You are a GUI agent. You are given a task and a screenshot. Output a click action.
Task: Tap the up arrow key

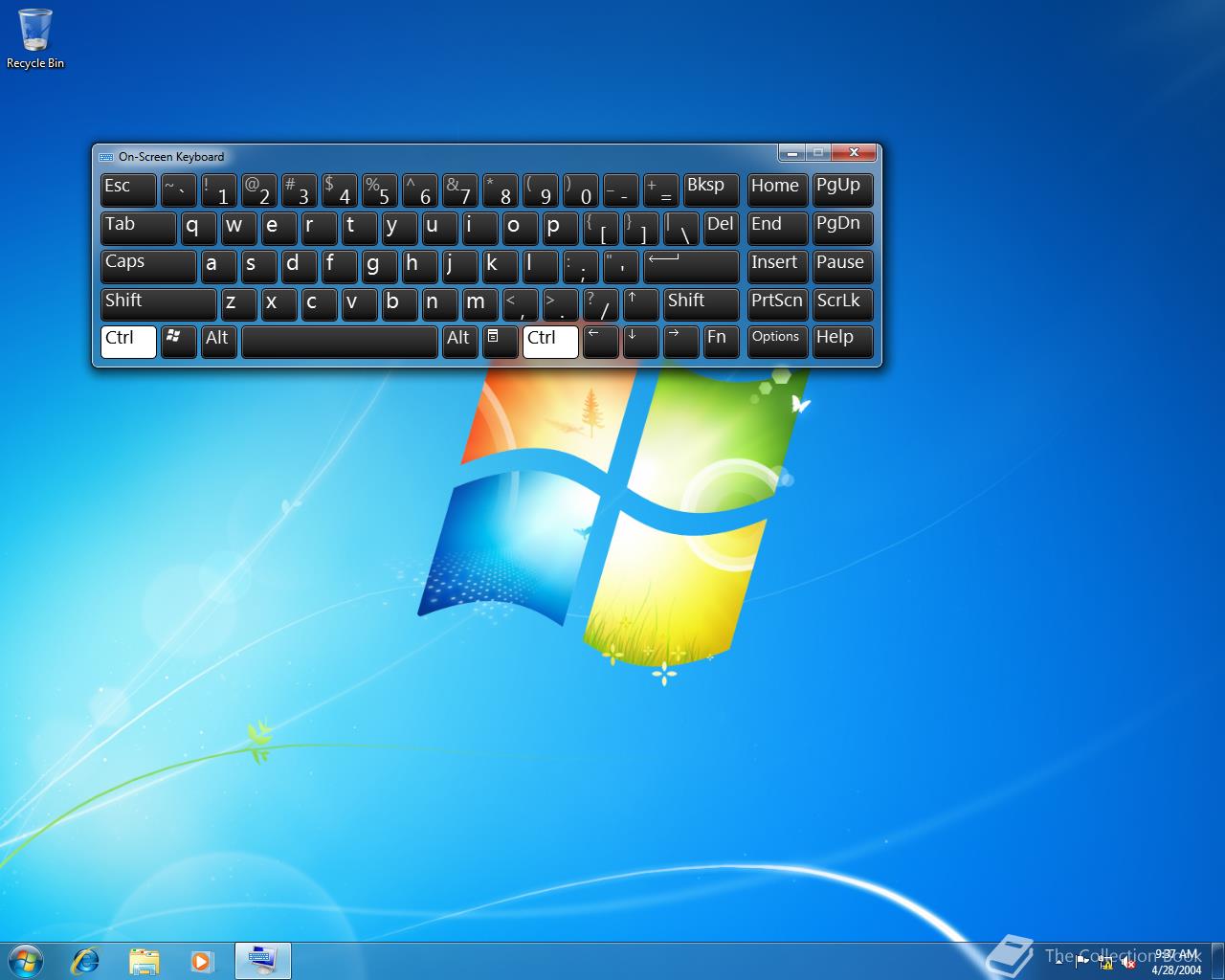(640, 304)
